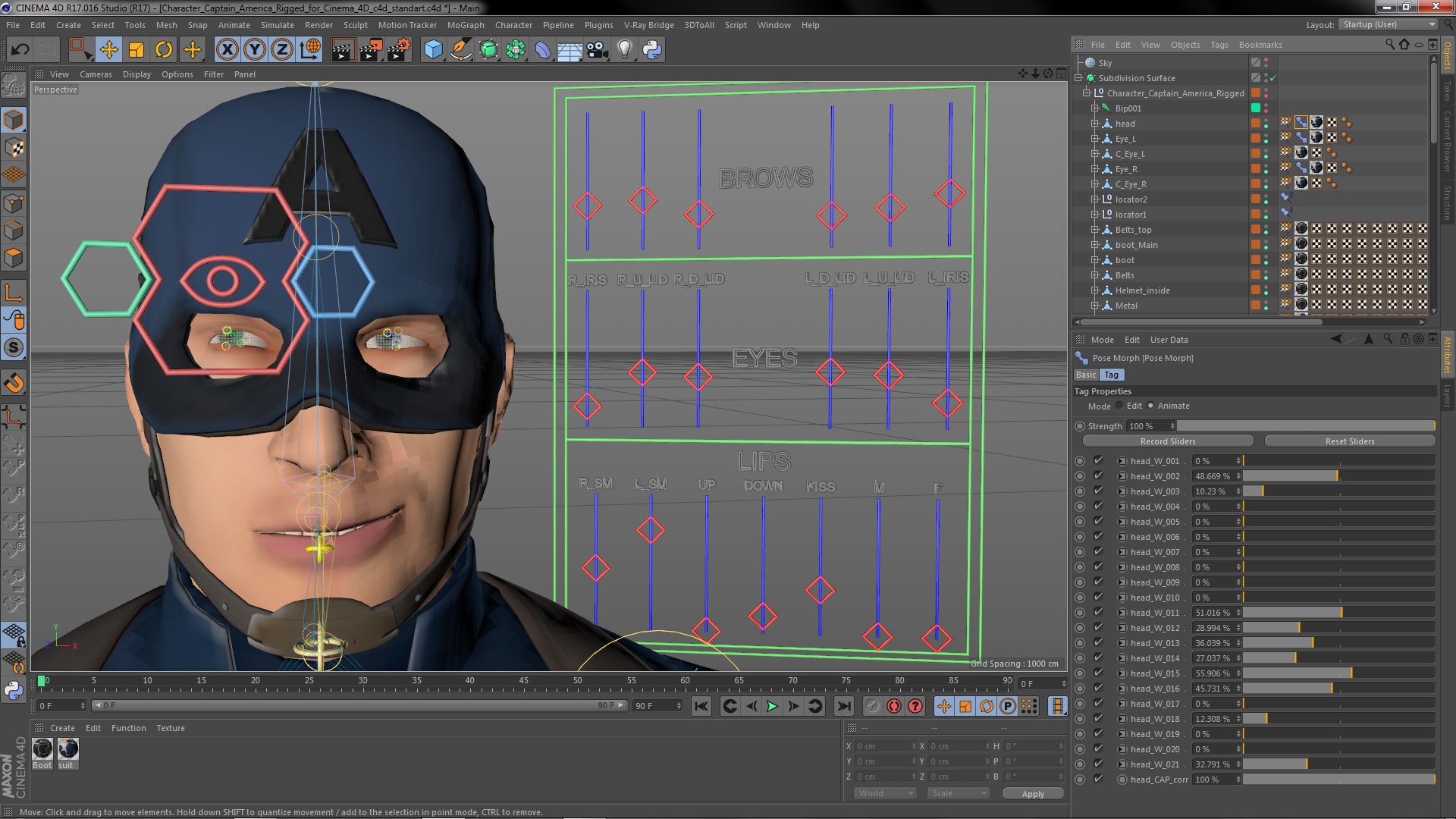This screenshot has width=1456, height=819.
Task: Adjust head_W_002 slider bar
Action: (x=1338, y=476)
